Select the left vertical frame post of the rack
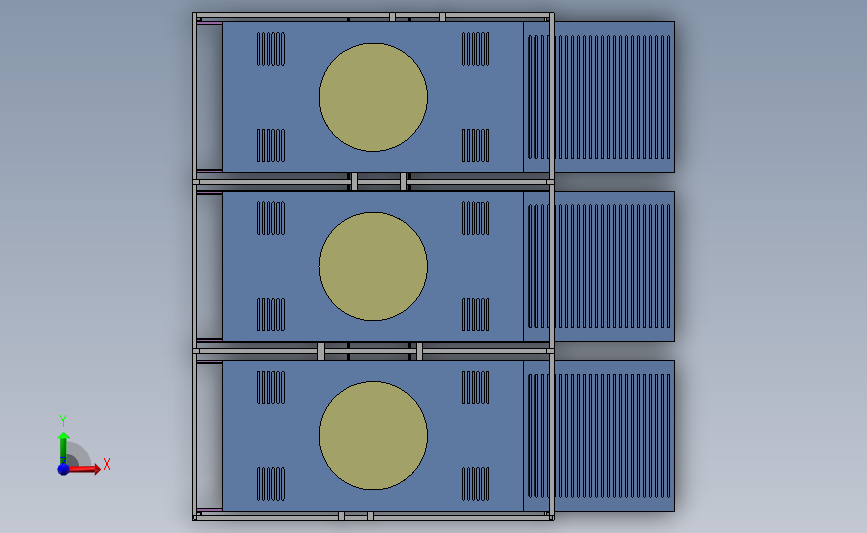 [x=195, y=266]
